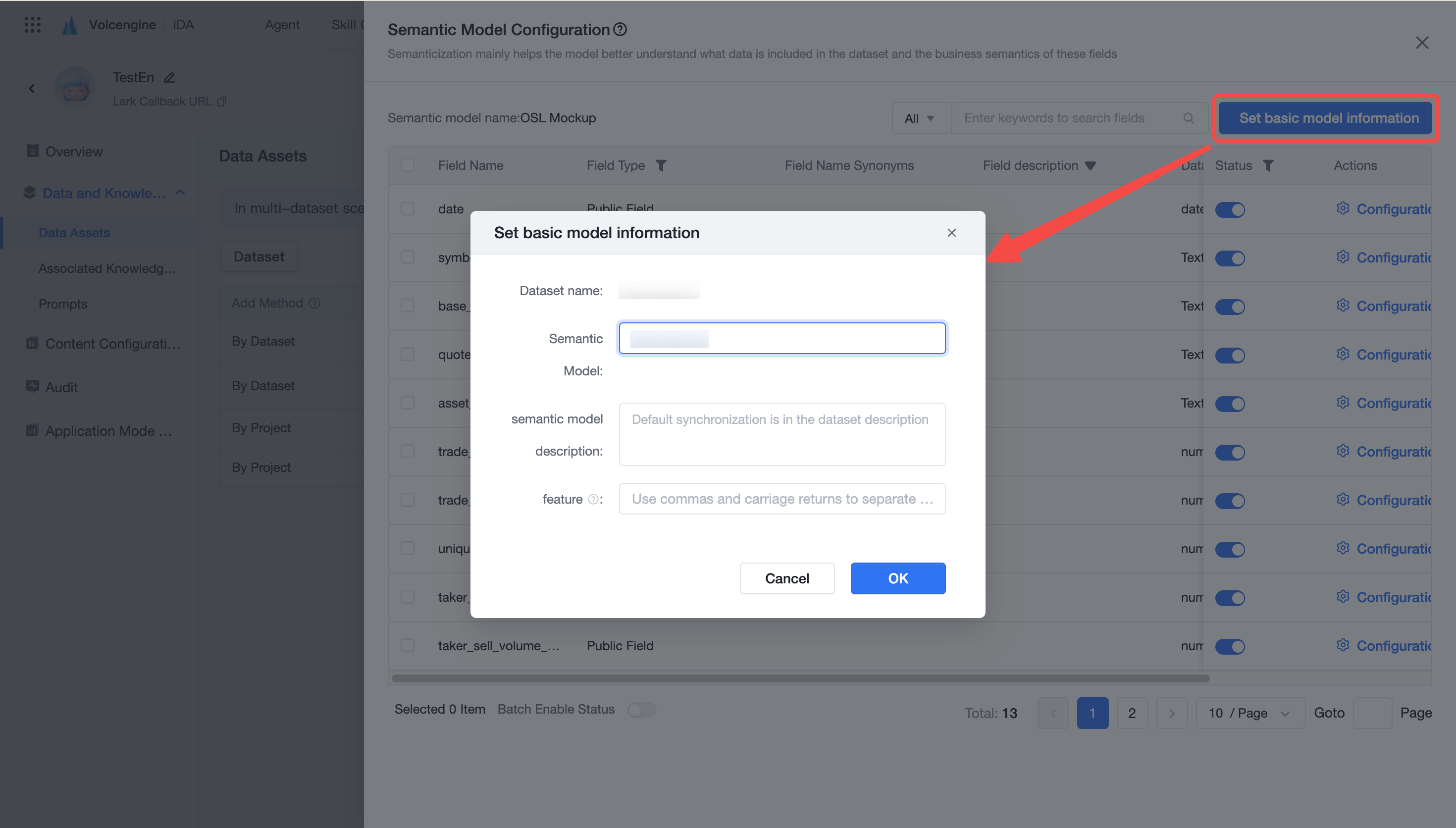
Task: Click the semantic model description text area
Action: 781,434
